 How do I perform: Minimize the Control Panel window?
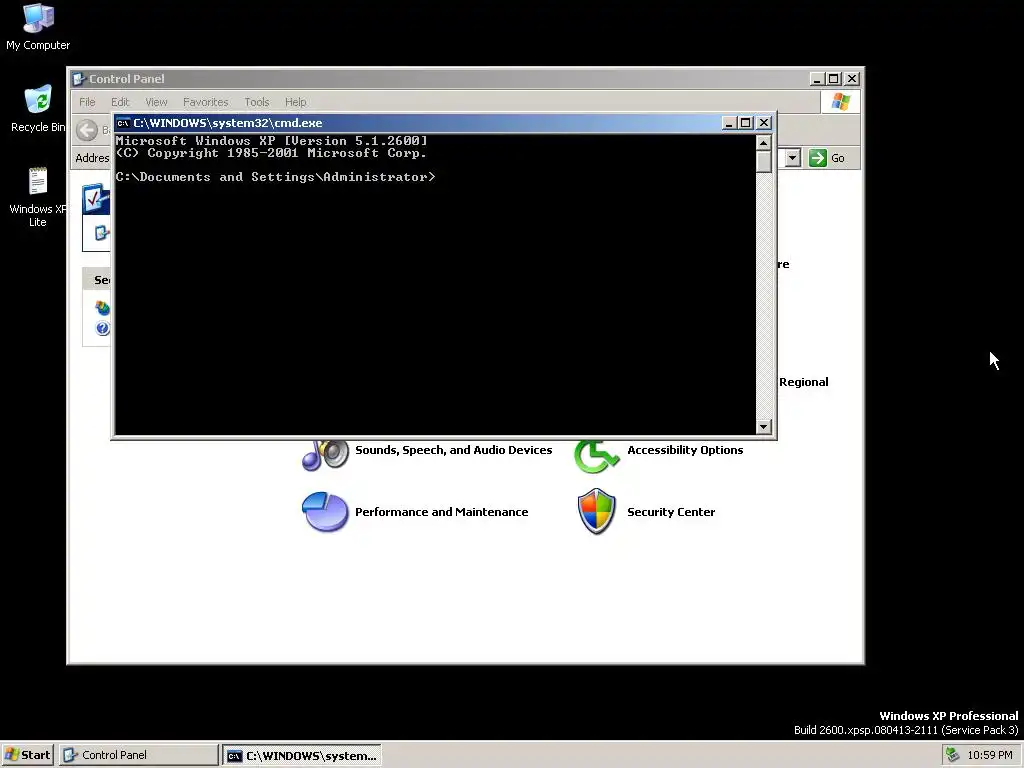pos(817,79)
